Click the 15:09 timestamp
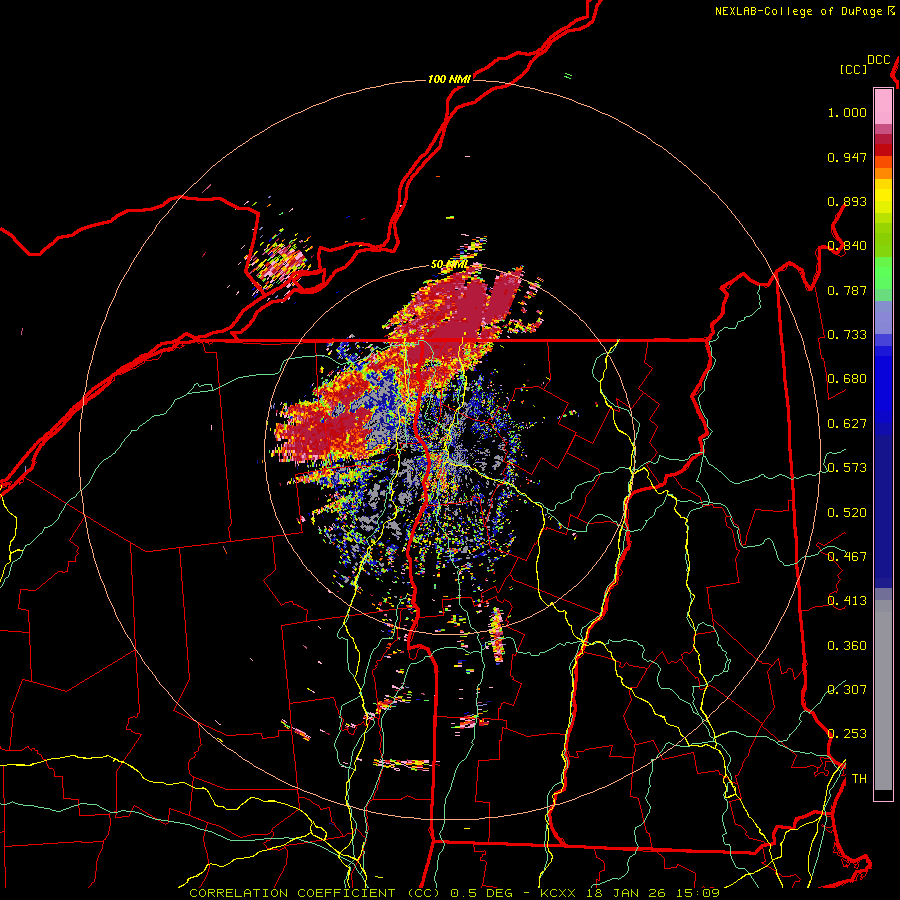 700,893
